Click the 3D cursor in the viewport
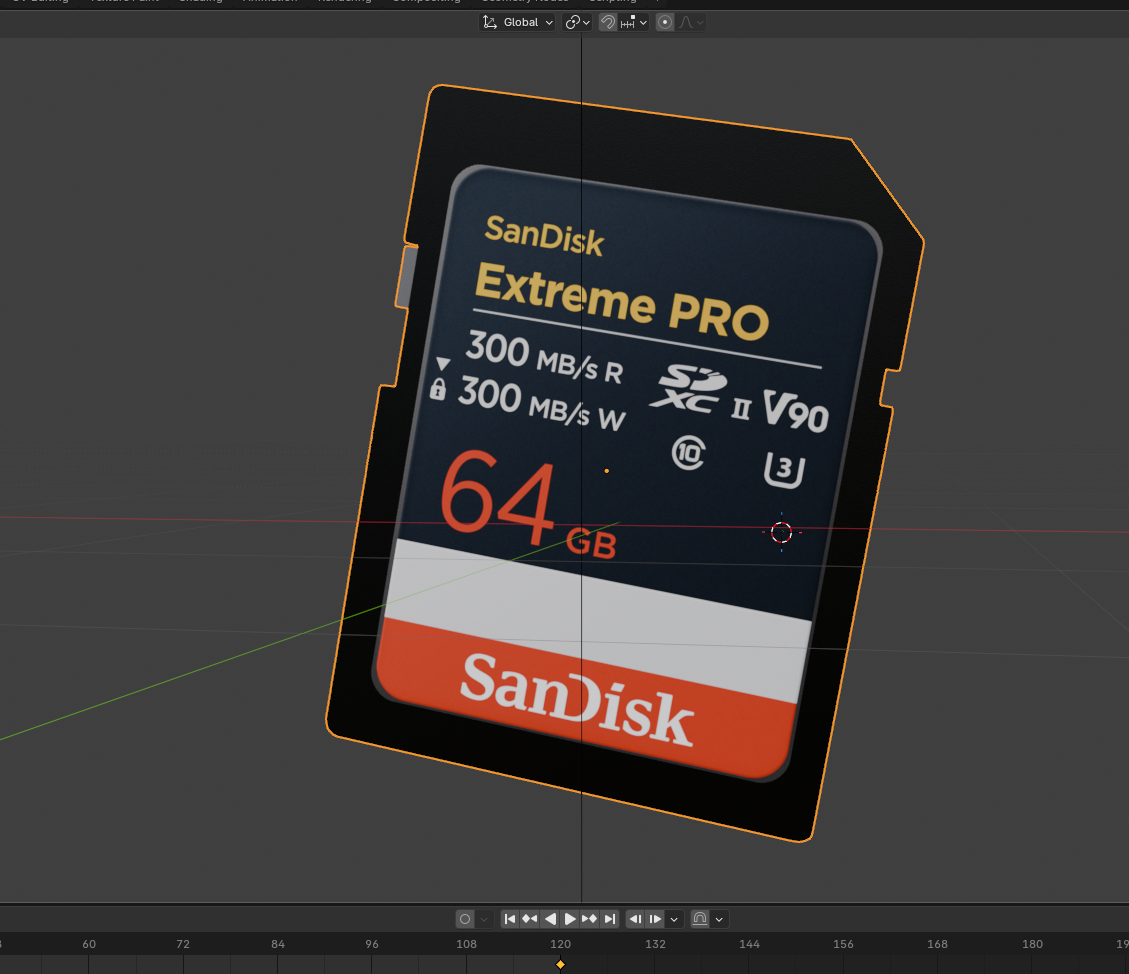 pos(781,532)
